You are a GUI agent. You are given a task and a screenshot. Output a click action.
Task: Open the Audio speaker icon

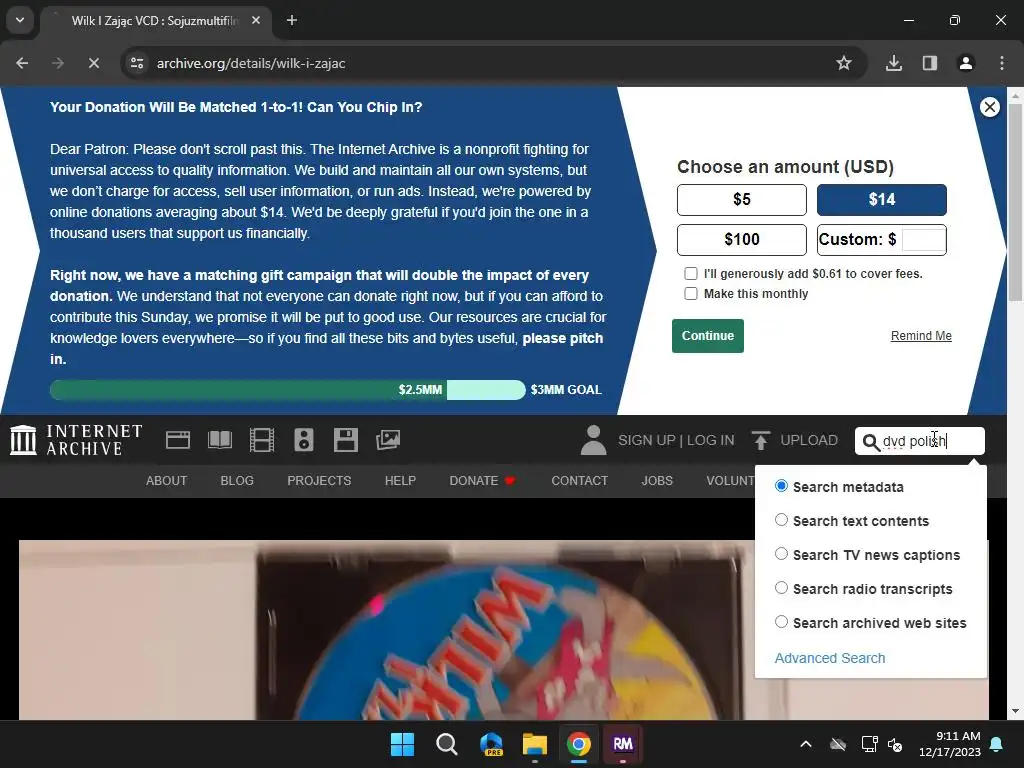(304, 440)
